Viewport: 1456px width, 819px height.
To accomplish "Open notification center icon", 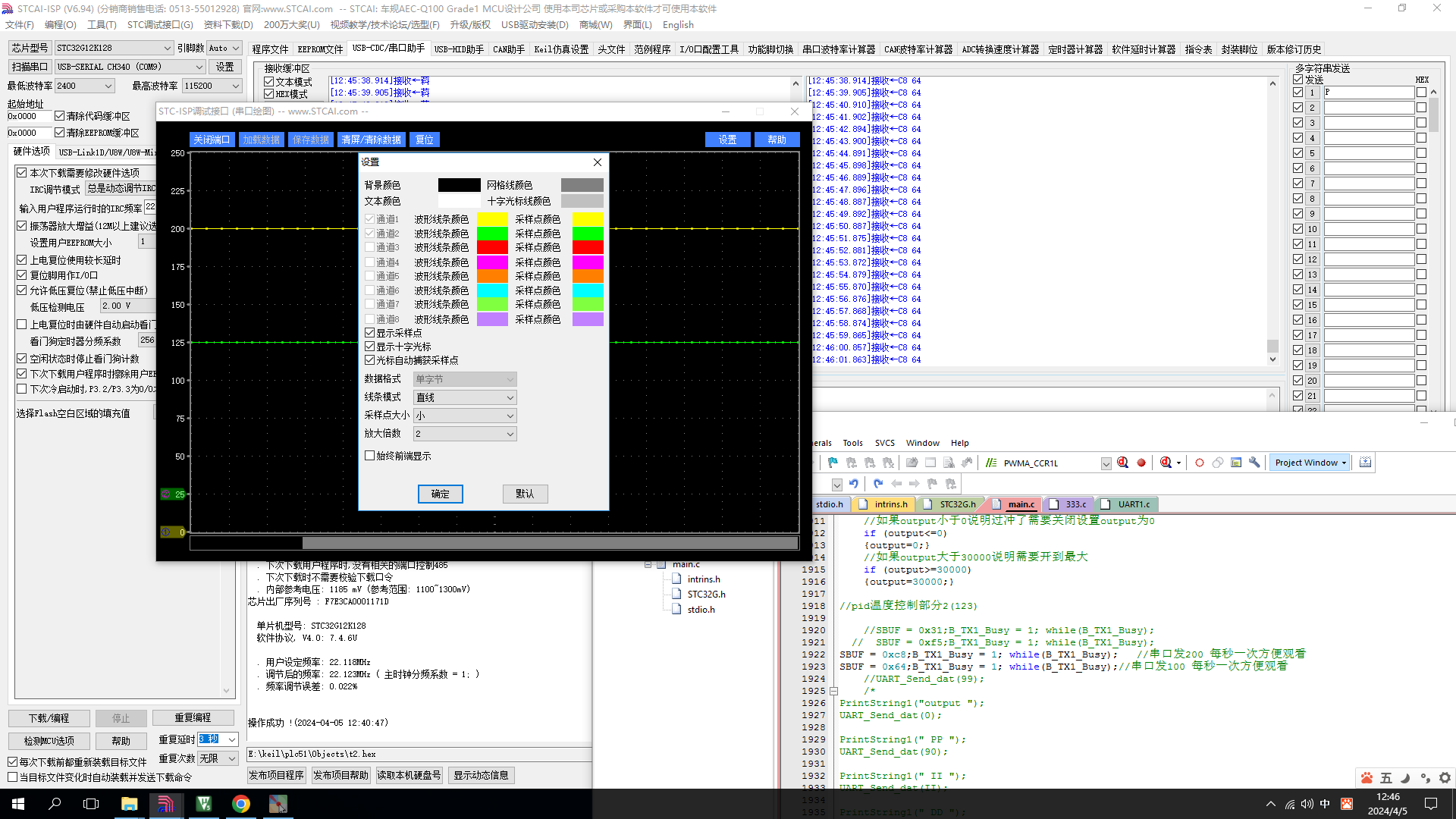I will click(x=1431, y=804).
